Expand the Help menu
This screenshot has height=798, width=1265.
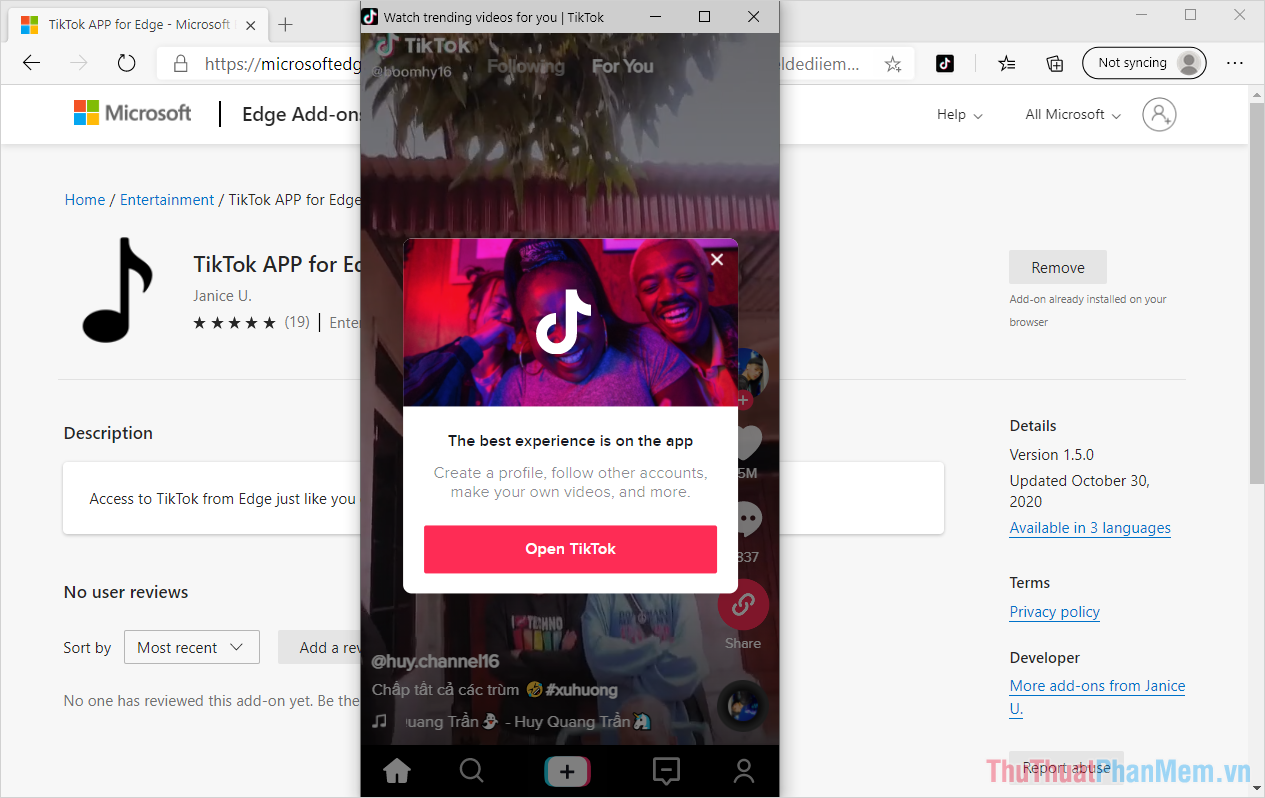(957, 114)
